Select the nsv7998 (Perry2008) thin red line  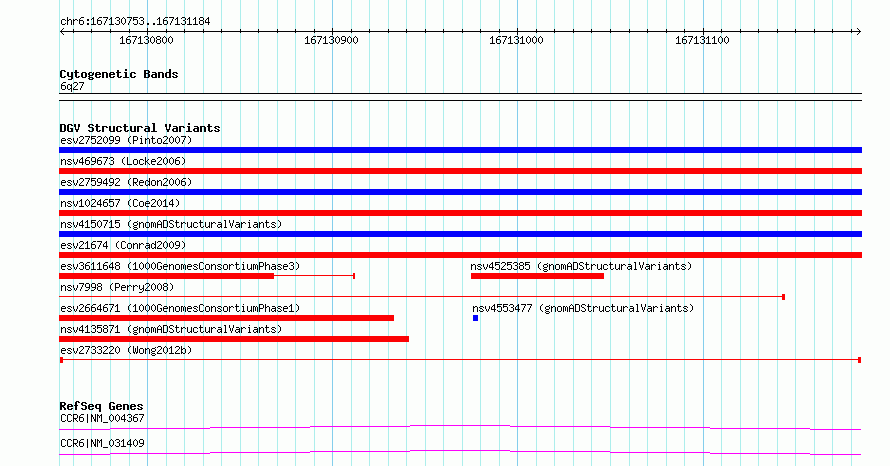point(422,296)
